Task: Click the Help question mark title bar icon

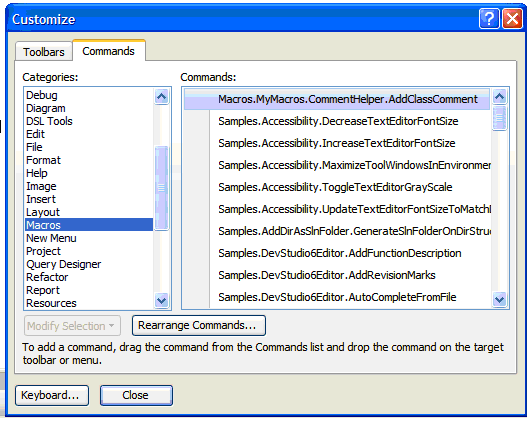Action: [x=489, y=19]
